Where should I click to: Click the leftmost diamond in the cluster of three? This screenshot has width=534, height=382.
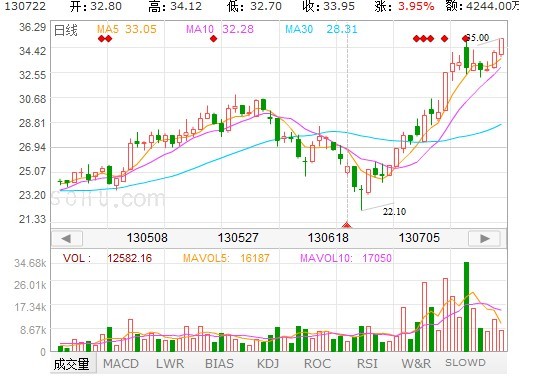(x=416, y=38)
